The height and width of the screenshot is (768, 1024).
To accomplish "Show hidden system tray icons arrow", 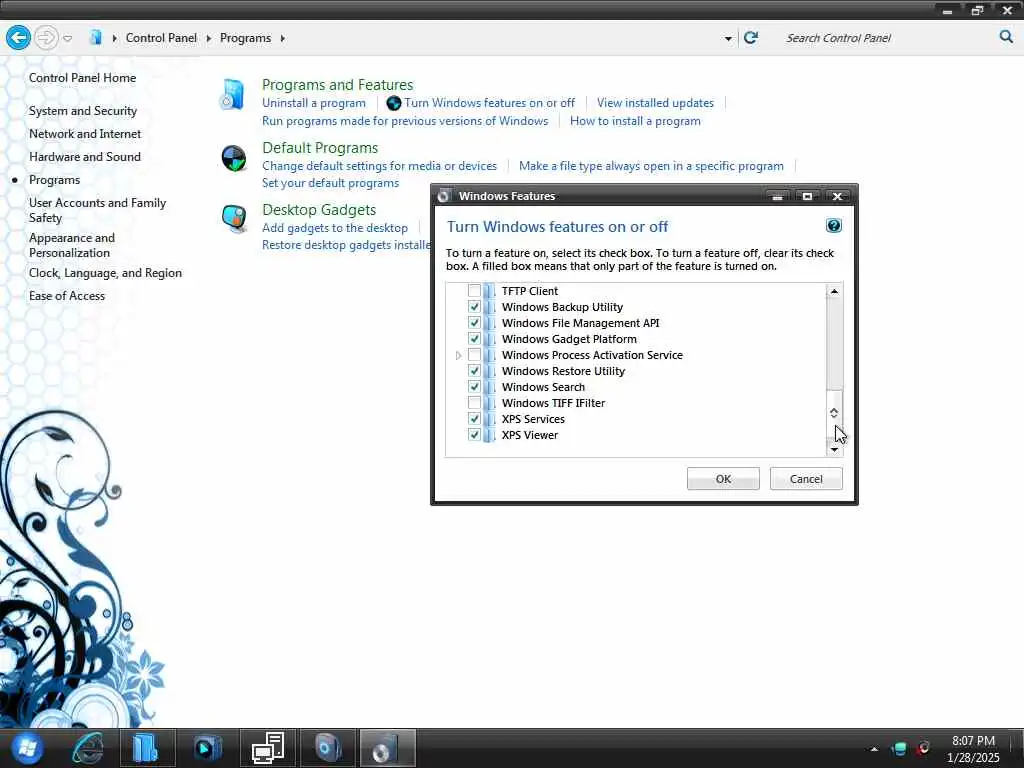I will pos(874,749).
